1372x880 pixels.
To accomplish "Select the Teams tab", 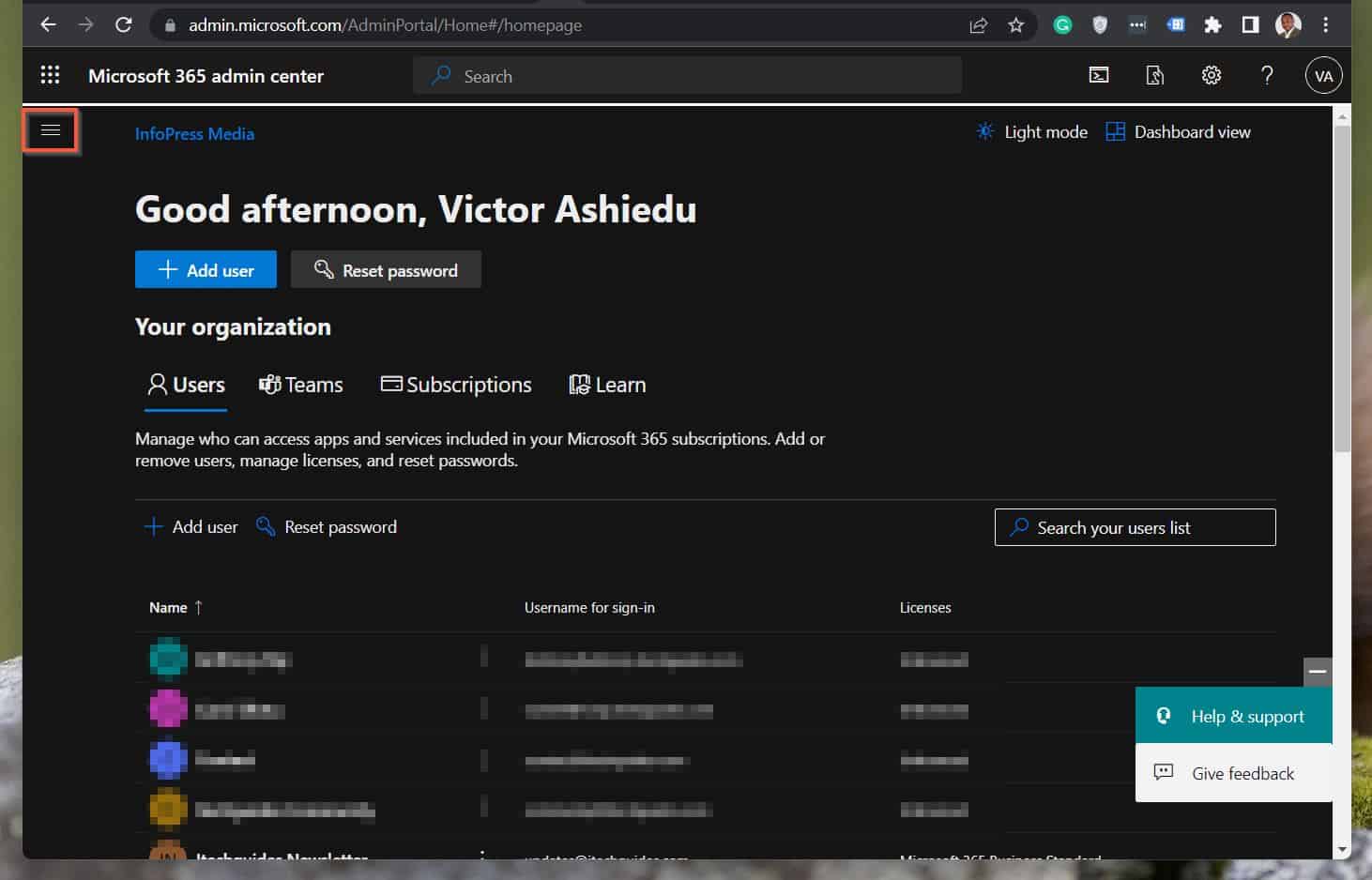I will coord(300,385).
